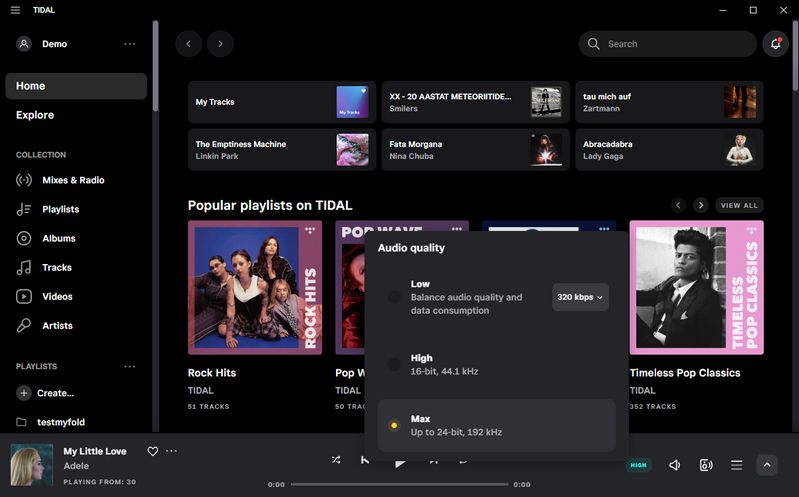Click the Rock Hits title
799x497 pixels.
212,373
